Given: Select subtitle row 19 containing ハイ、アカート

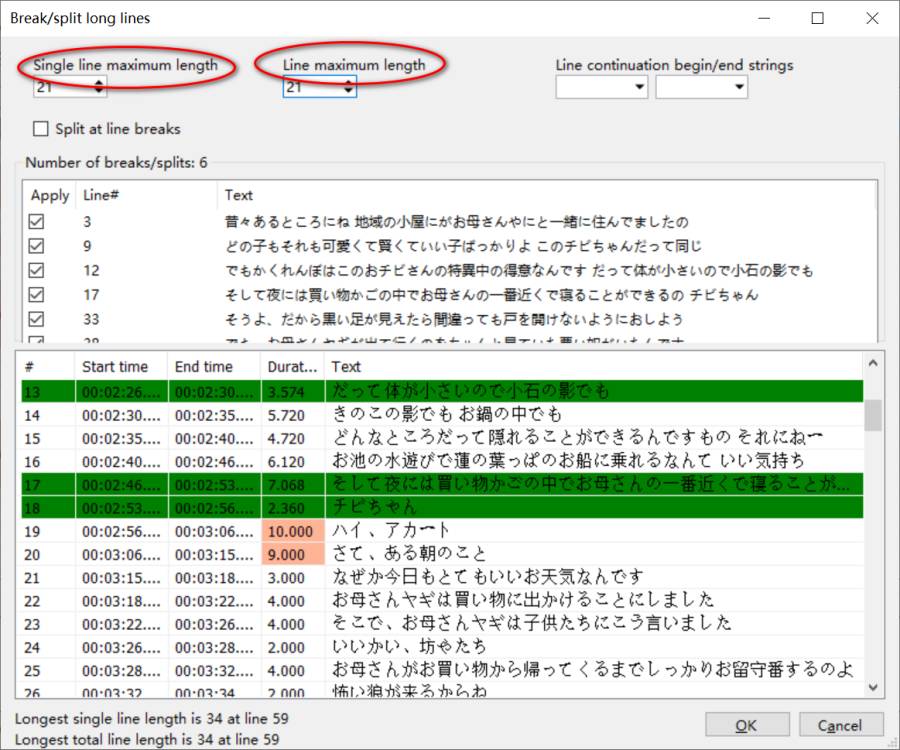Looking at the screenshot, I should click(400, 531).
